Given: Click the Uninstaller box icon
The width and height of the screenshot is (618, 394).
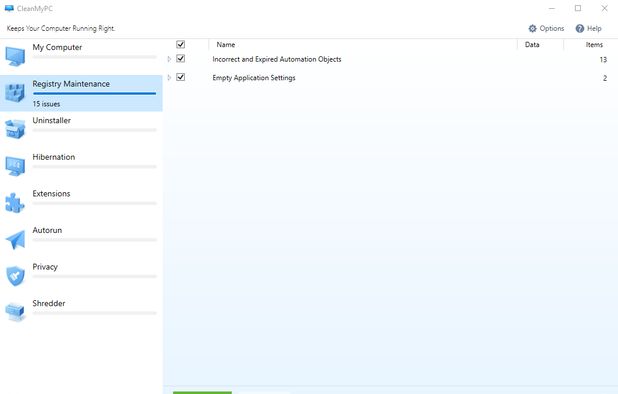Looking at the screenshot, I should click(15, 129).
